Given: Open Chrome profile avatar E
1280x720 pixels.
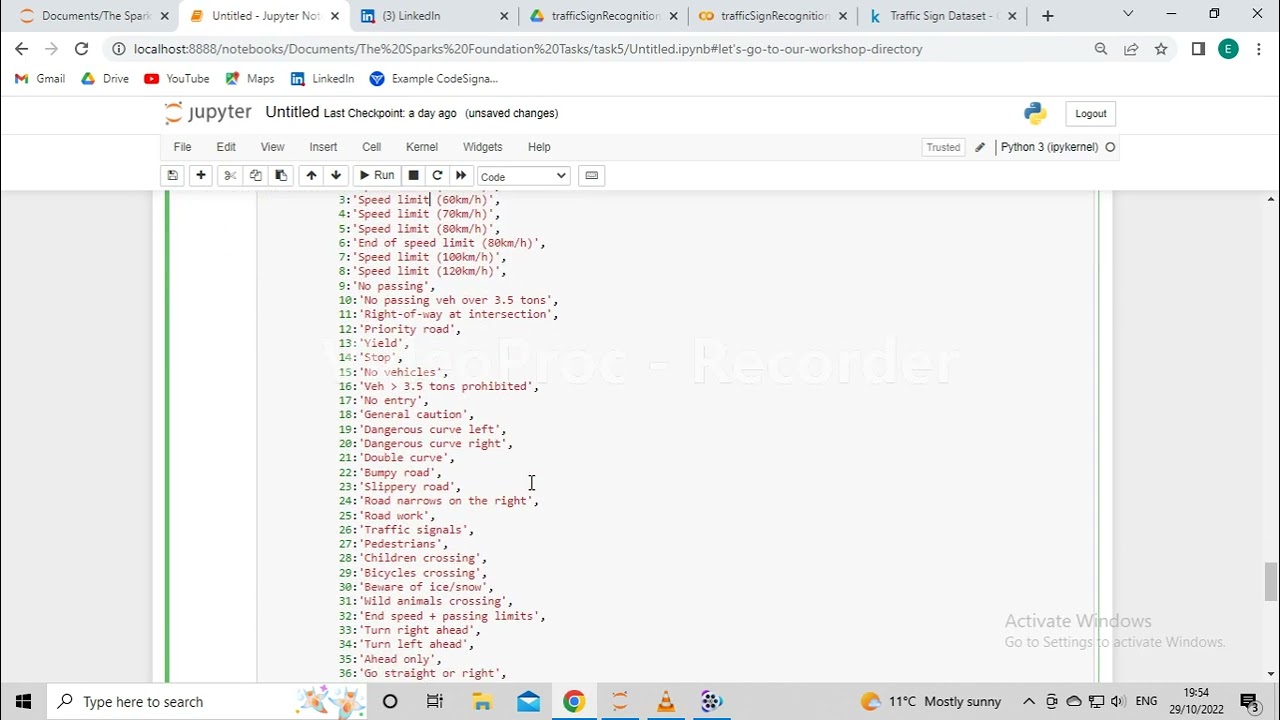Looking at the screenshot, I should tap(1228, 49).
